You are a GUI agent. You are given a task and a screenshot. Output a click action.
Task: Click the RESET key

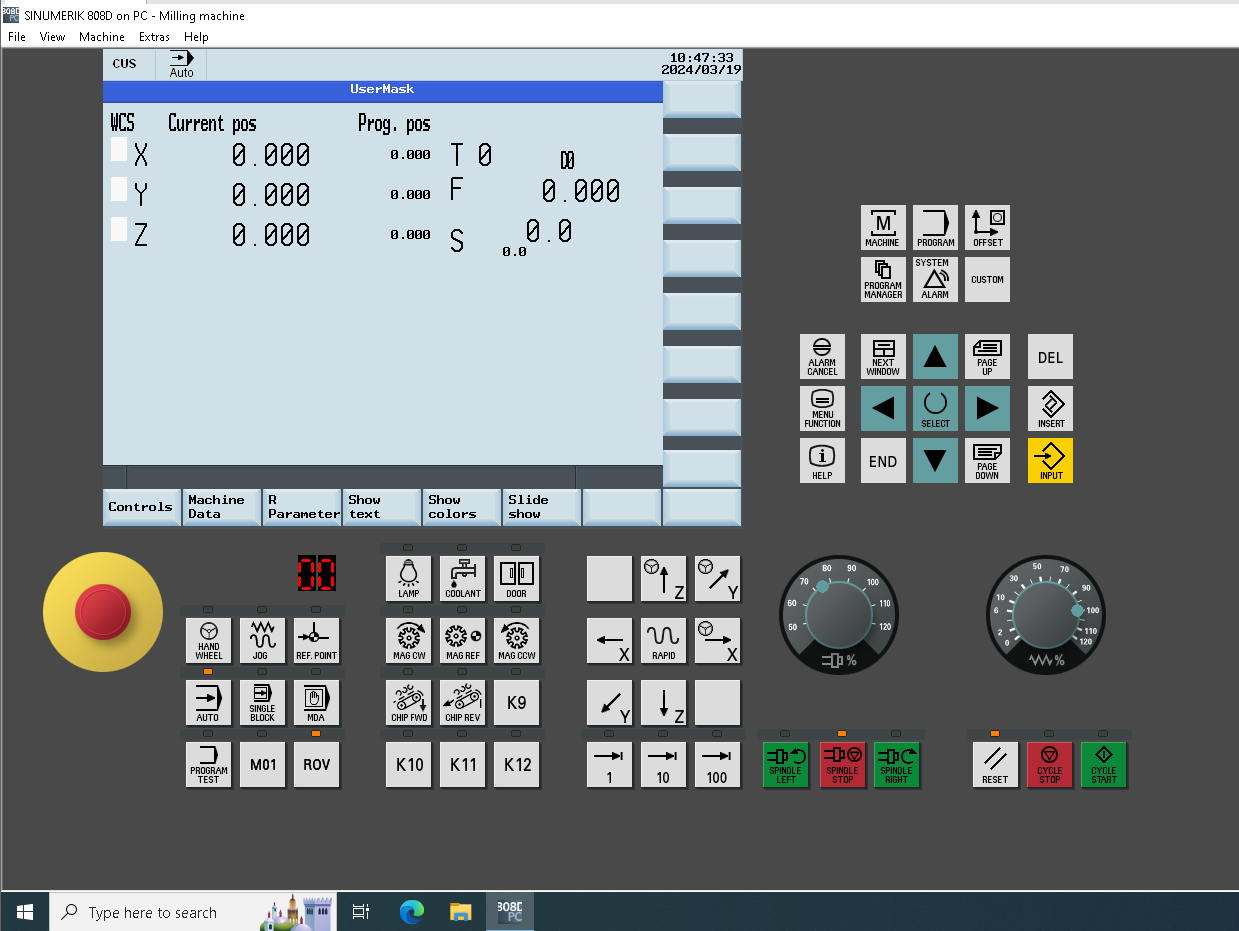[995, 765]
